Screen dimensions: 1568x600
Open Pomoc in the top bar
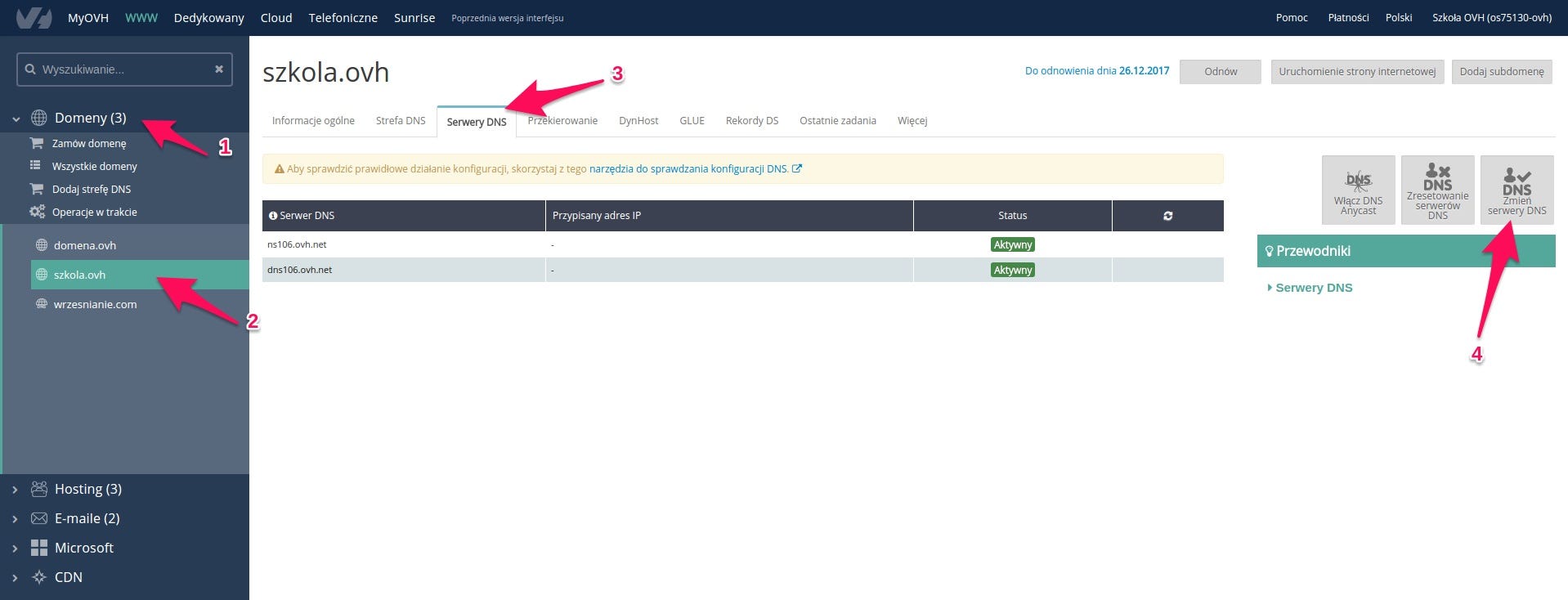(x=1292, y=17)
